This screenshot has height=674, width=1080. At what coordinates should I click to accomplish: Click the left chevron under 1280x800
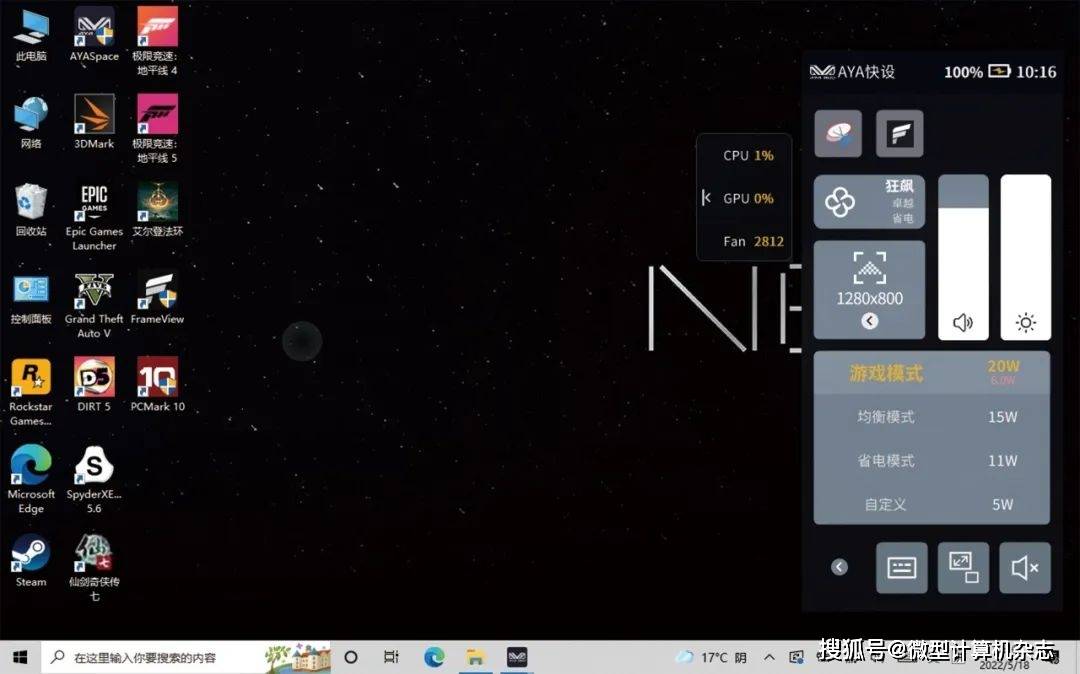tap(869, 321)
